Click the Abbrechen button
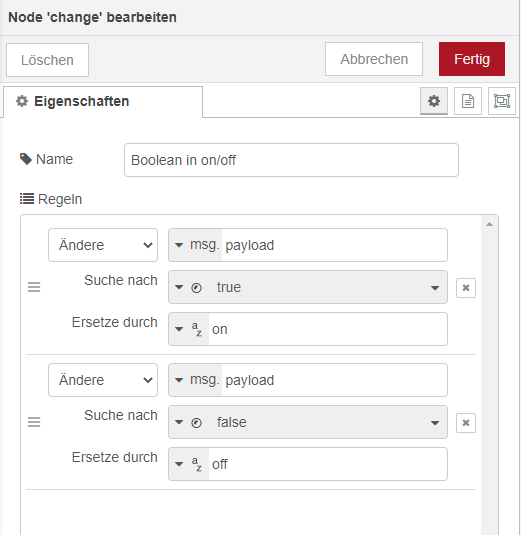Screen dimensions: 521x535 point(374,59)
